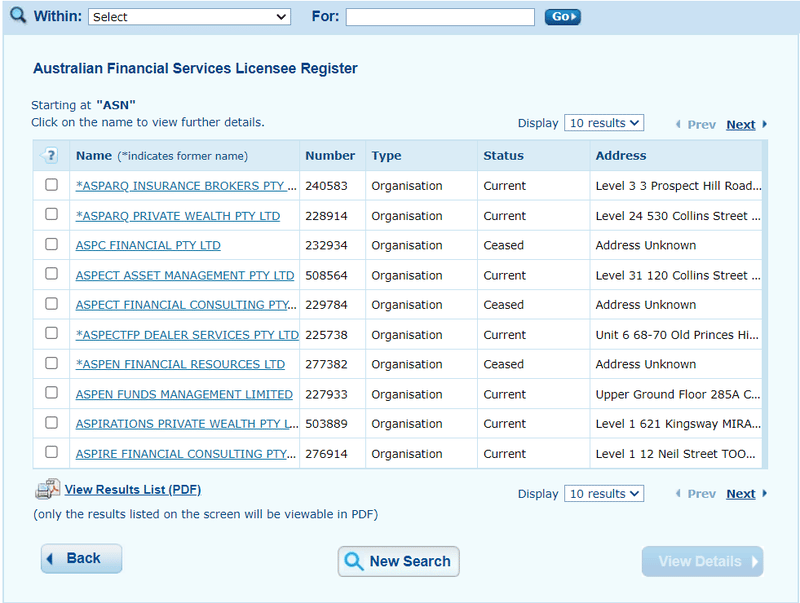Click licence number 240583
The image size is (800, 603).
[327, 186]
